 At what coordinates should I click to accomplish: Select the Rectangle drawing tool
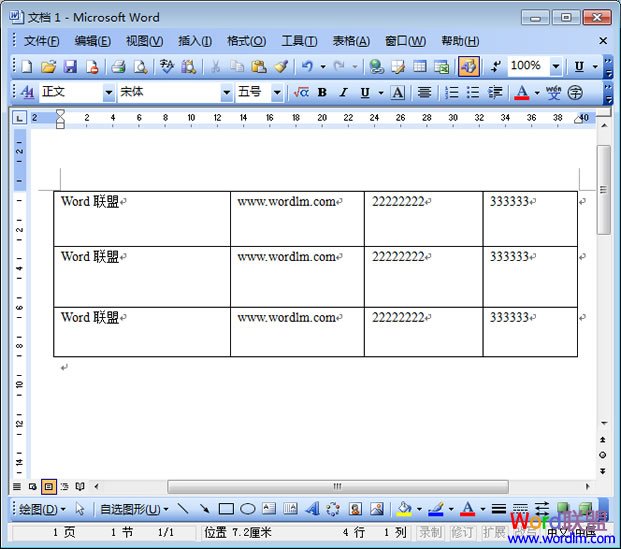click(226, 508)
